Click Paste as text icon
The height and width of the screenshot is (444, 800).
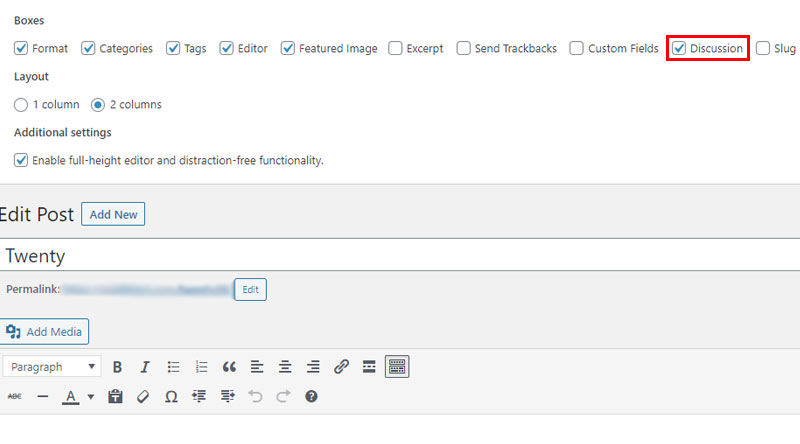pyautogui.click(x=115, y=397)
